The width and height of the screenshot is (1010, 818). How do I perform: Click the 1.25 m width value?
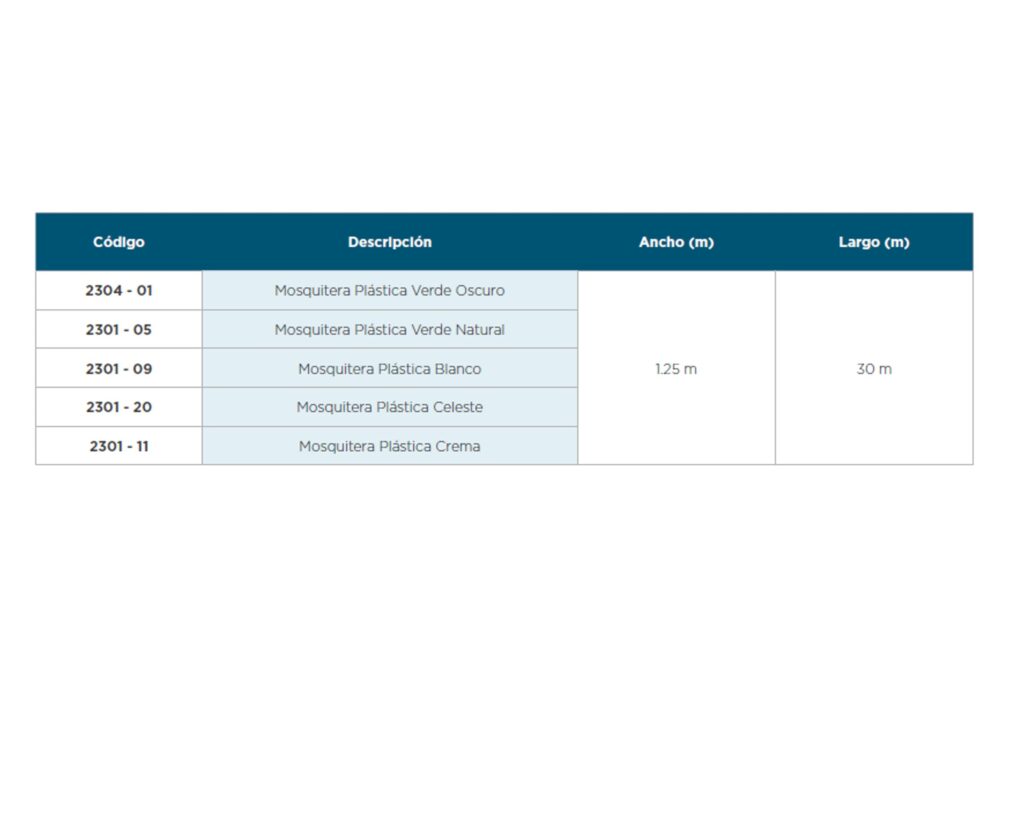tap(676, 369)
